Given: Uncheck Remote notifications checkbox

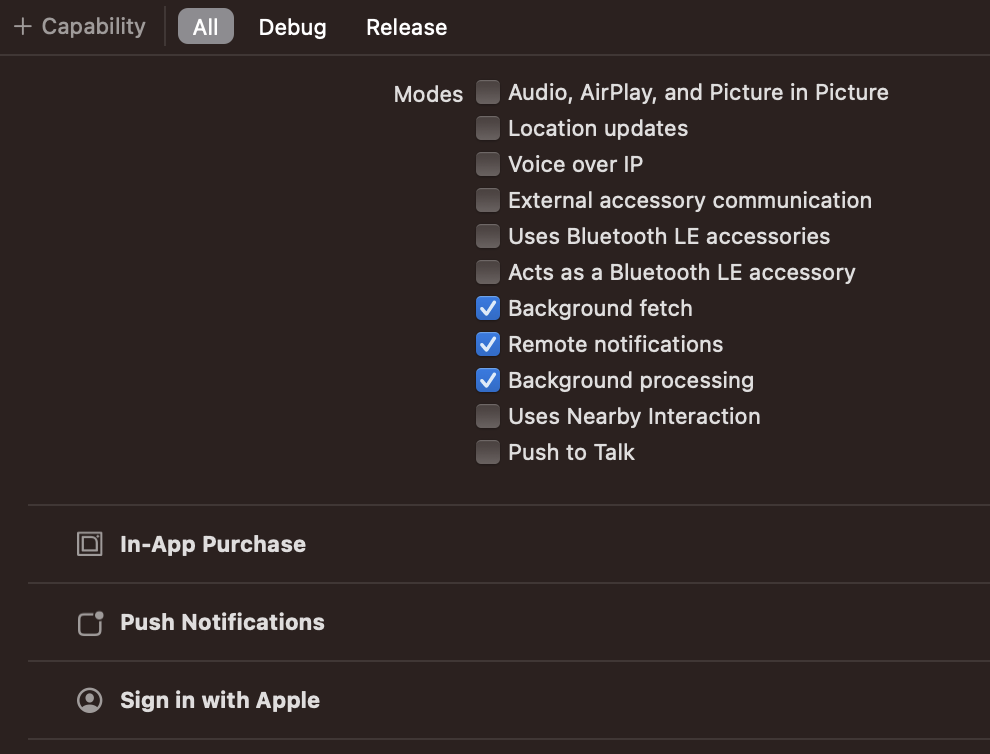Looking at the screenshot, I should coord(488,344).
